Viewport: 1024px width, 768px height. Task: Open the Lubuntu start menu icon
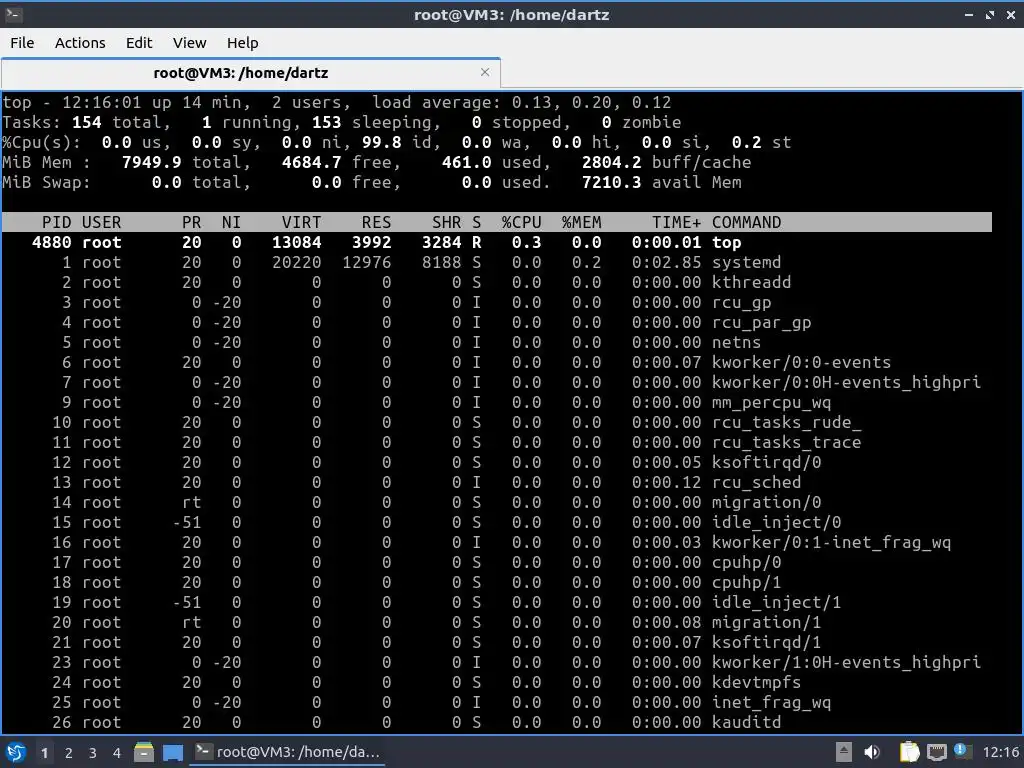[x=16, y=752]
